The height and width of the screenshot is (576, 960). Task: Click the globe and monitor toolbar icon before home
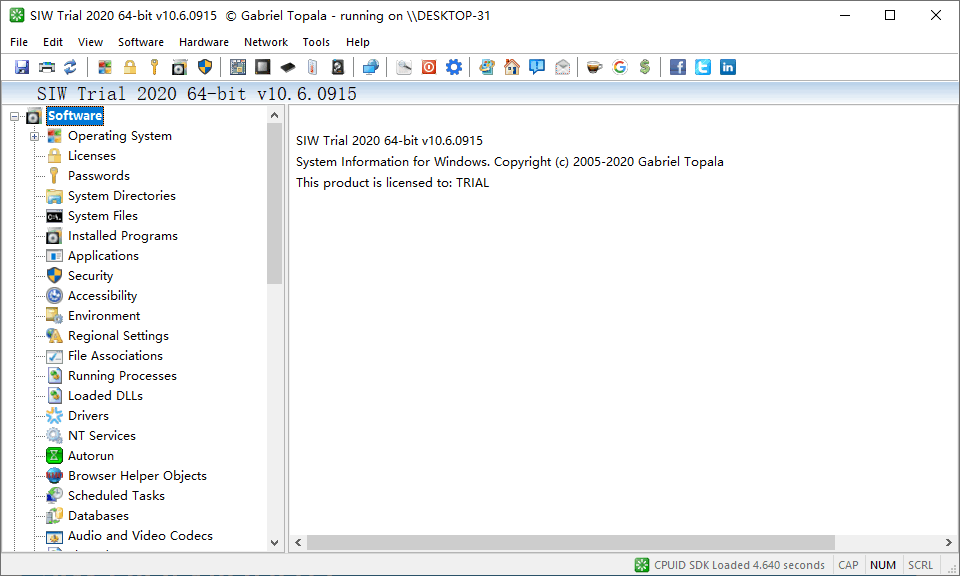(487, 67)
